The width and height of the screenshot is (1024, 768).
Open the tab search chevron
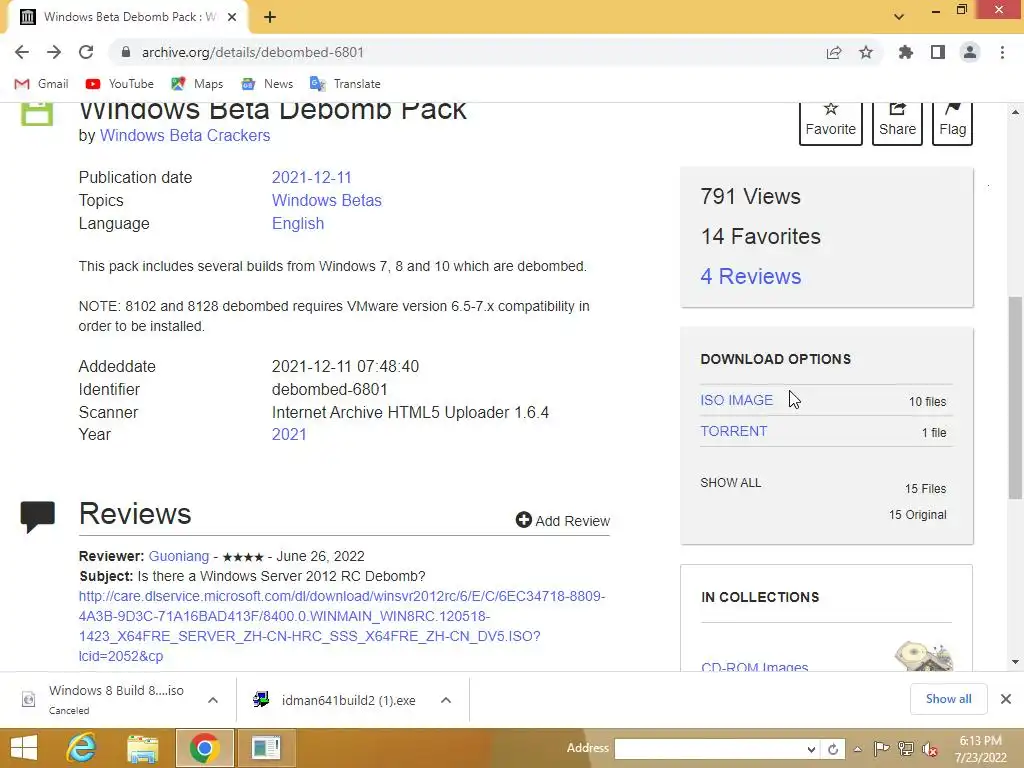click(899, 17)
